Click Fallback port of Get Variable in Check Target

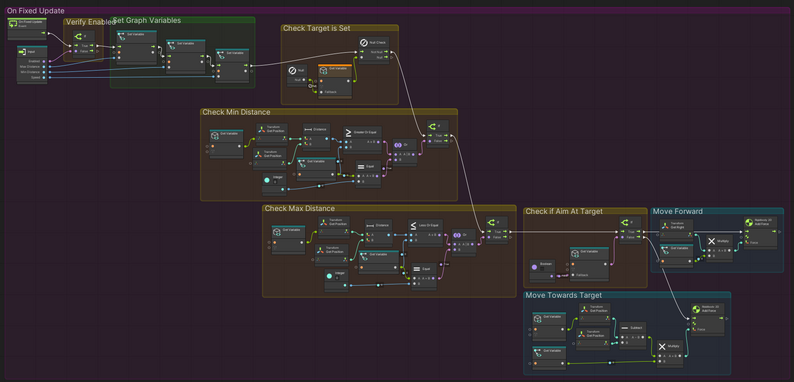pos(321,92)
